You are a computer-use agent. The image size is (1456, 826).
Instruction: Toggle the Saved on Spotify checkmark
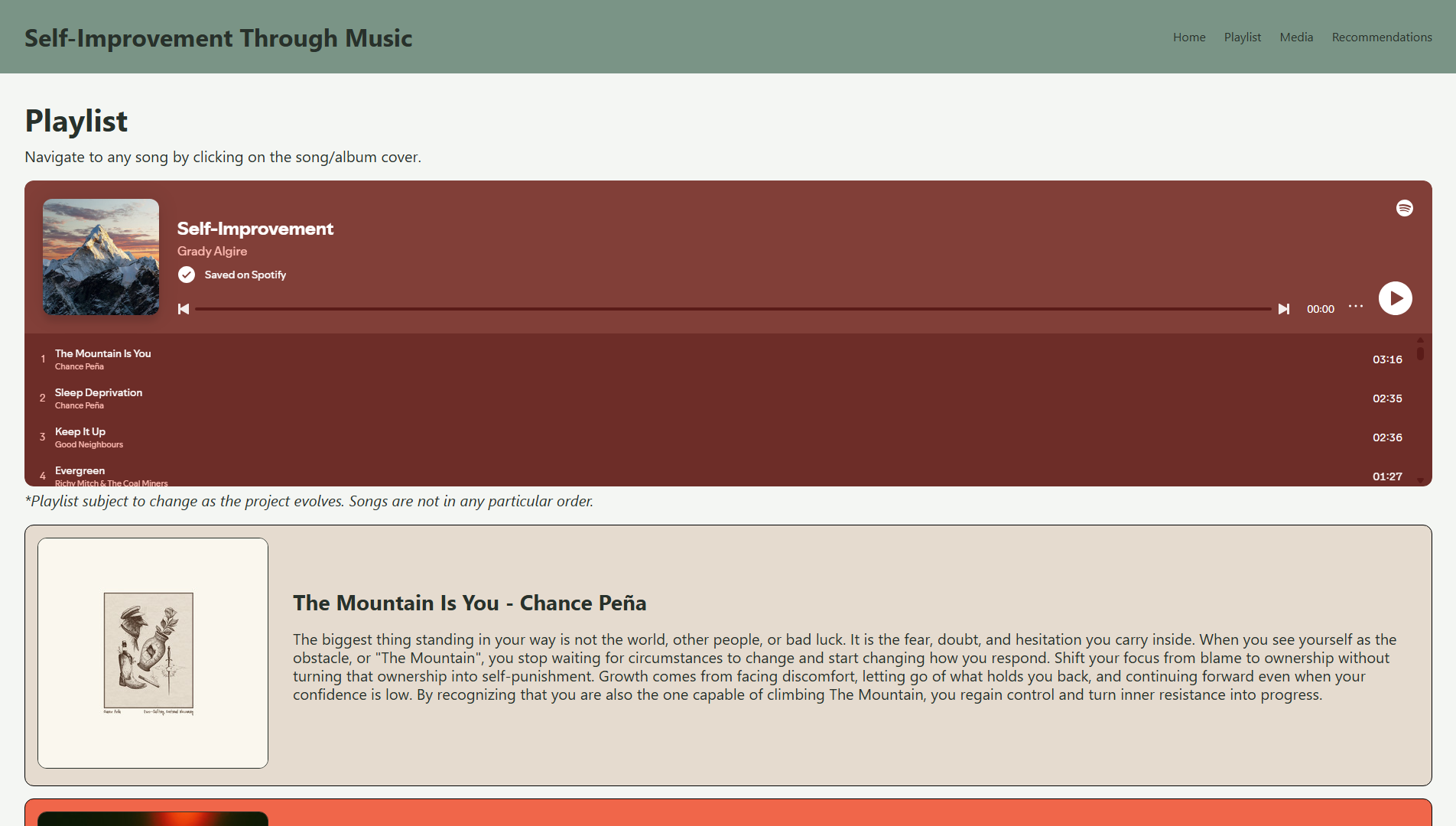[187, 275]
